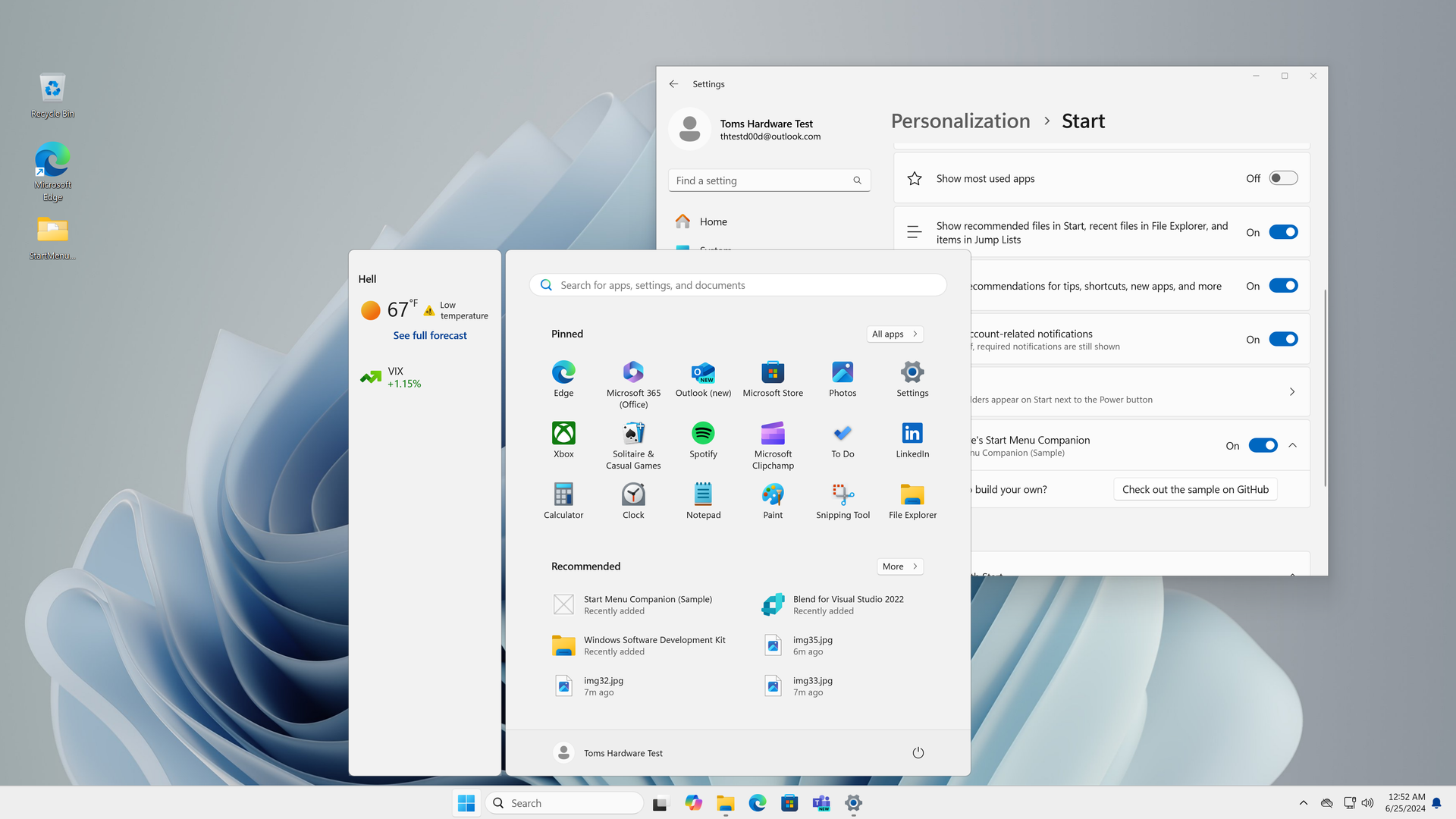Screen dimensions: 1456x819
Task: Open the More recommended items list
Action: (899, 566)
